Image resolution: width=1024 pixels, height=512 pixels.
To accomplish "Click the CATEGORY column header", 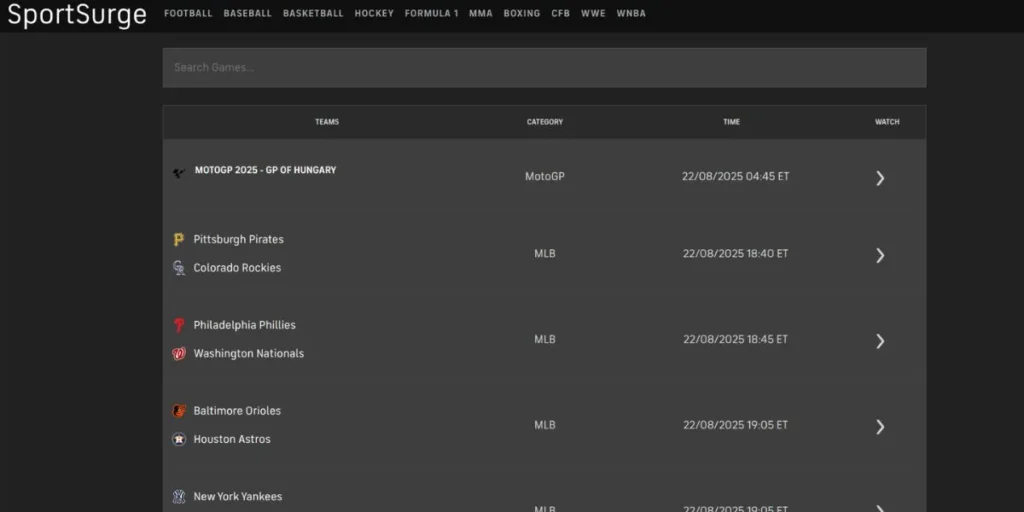I will point(545,122).
